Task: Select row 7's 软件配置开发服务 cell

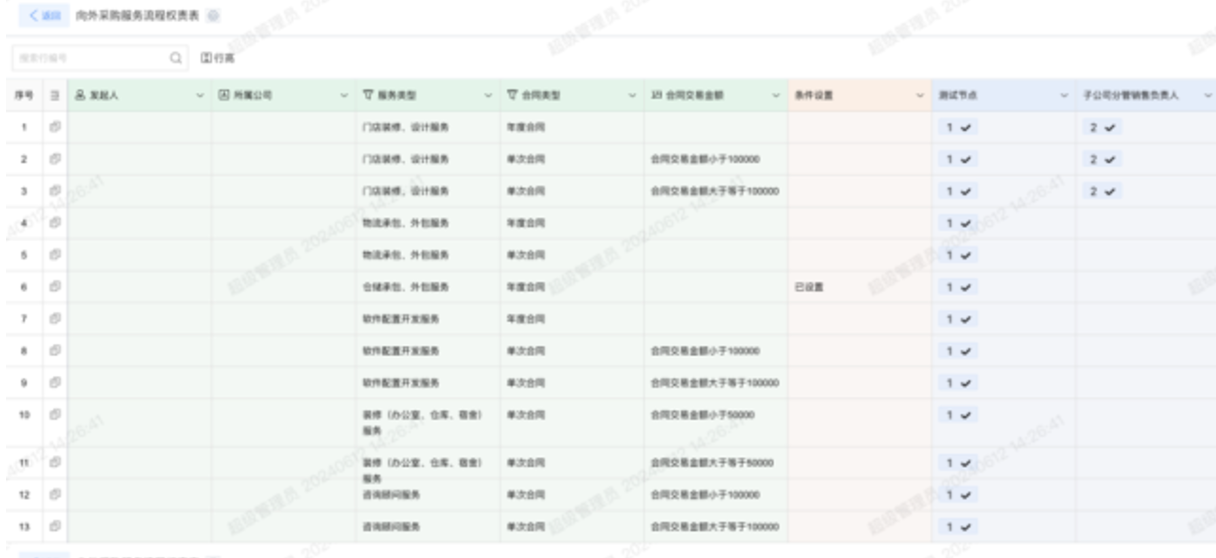Action: (x=428, y=319)
